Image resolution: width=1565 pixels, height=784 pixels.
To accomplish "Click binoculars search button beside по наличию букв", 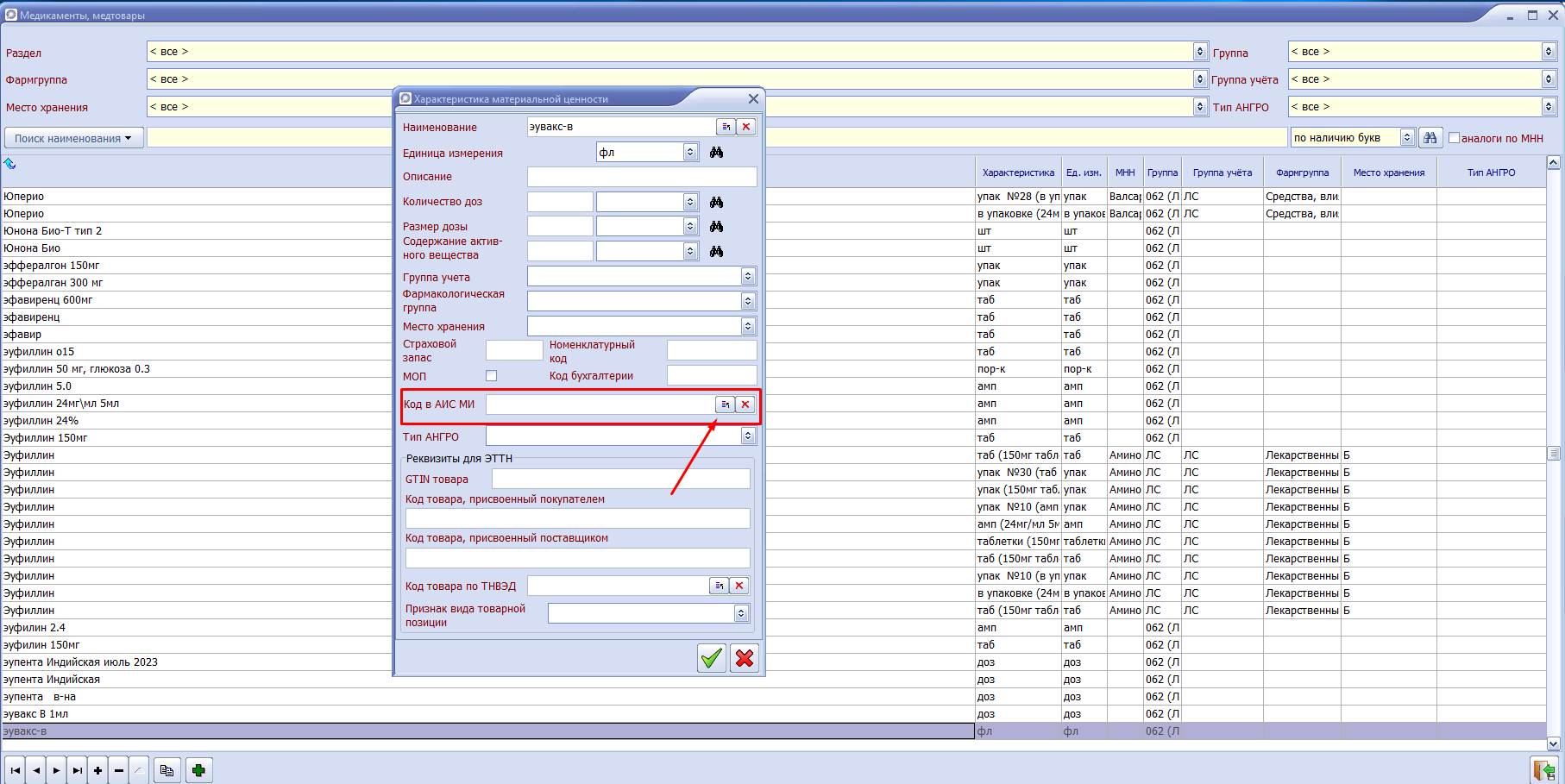I will coord(1430,138).
